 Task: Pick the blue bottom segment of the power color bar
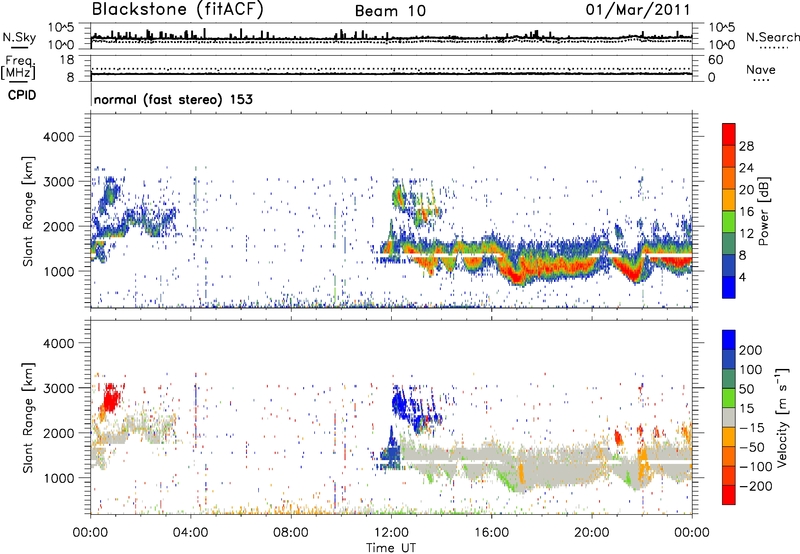pyautogui.click(x=729, y=287)
